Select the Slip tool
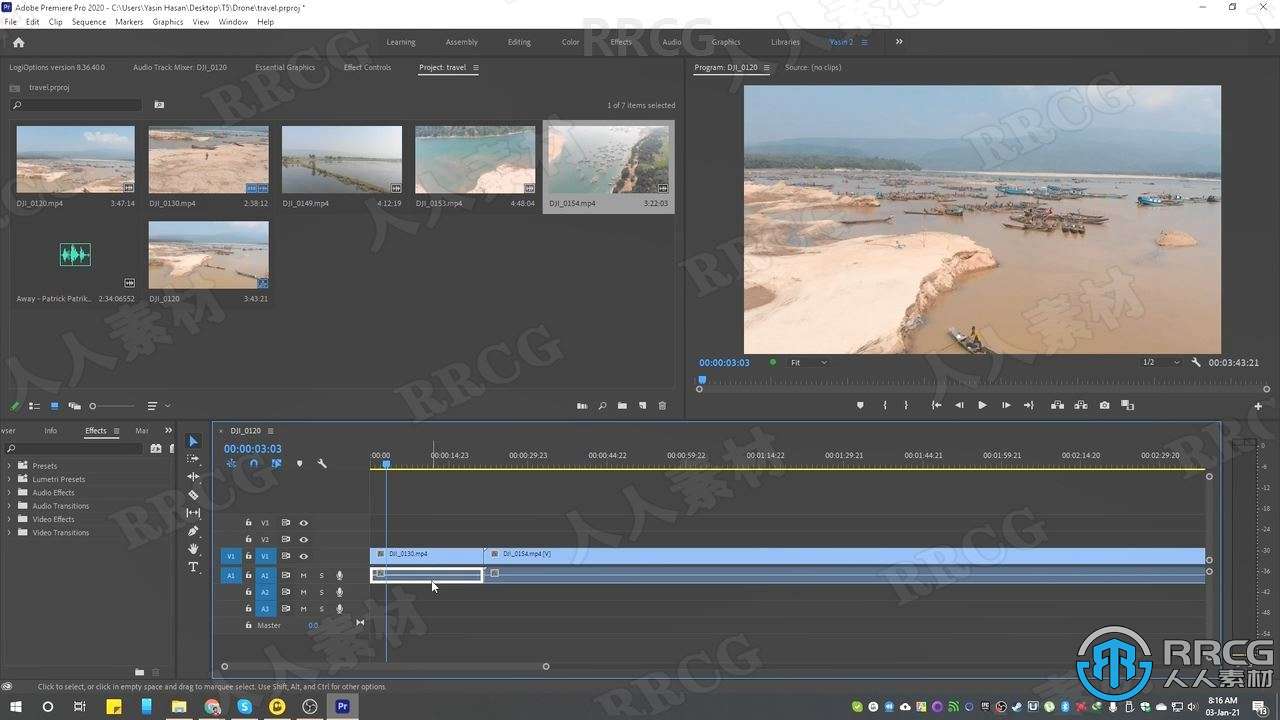This screenshot has width=1280, height=720. (193, 513)
